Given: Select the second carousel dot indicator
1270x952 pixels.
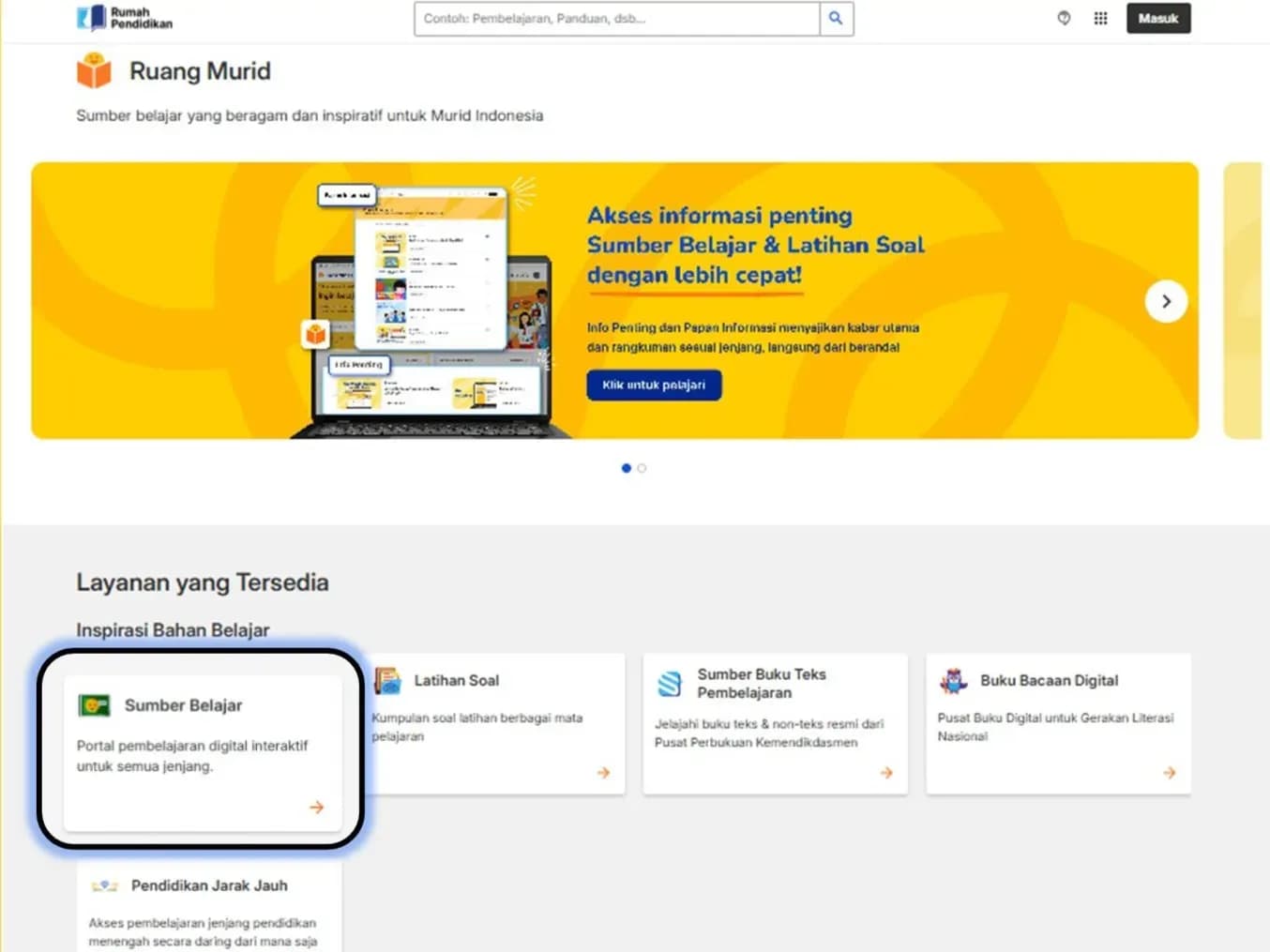Looking at the screenshot, I should [x=642, y=468].
